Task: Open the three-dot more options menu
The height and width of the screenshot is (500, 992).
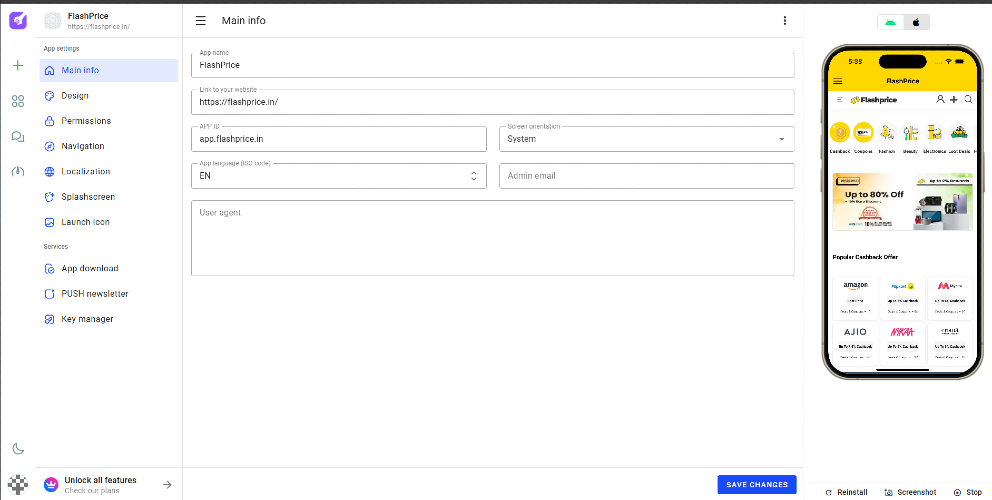Action: [x=784, y=21]
